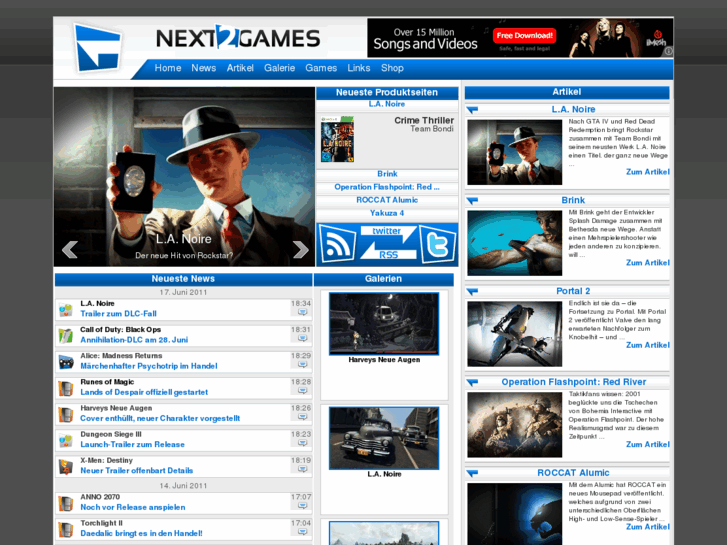Open Brink product page link
The image size is (727, 545).
387,174
